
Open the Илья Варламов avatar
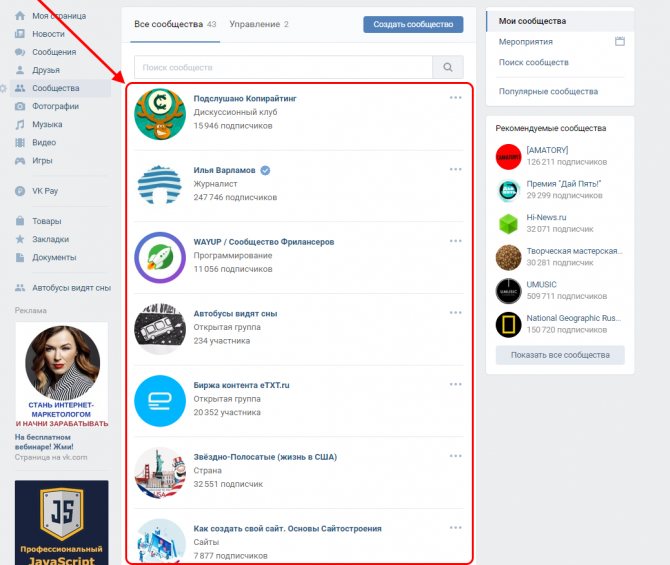(x=160, y=185)
